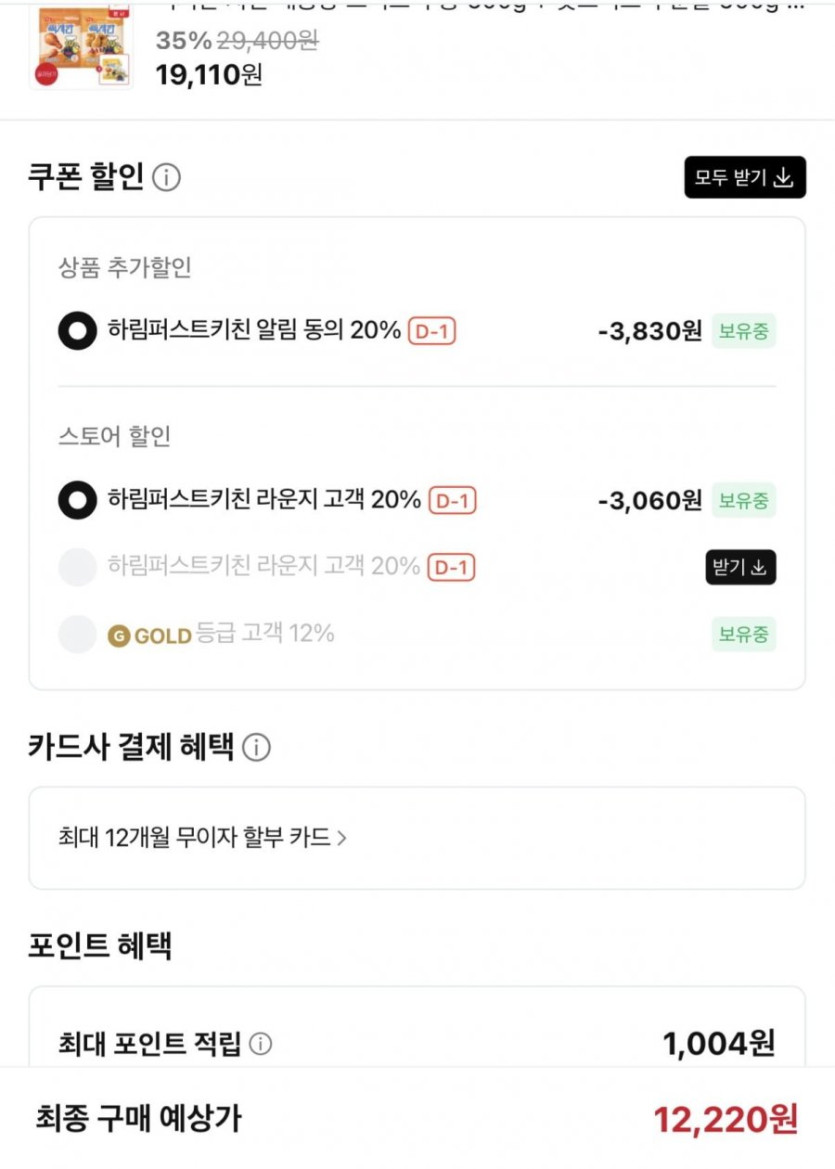Click the D-1 badge on the active 라운지 coupon

pyautogui.click(x=452, y=500)
